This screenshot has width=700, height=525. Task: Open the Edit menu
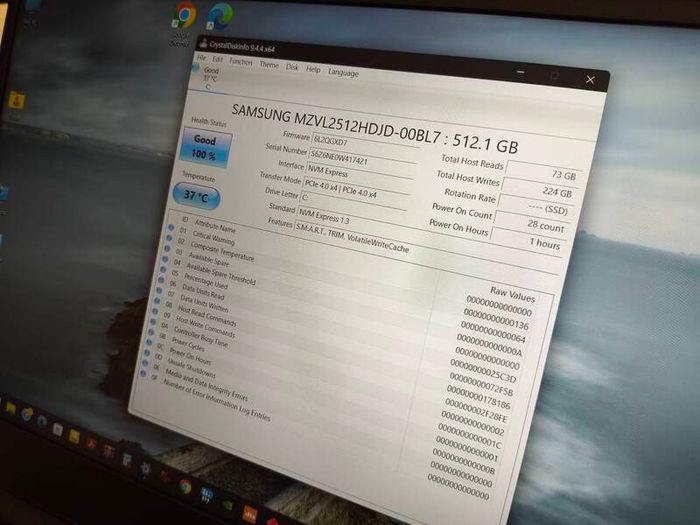pos(217,59)
